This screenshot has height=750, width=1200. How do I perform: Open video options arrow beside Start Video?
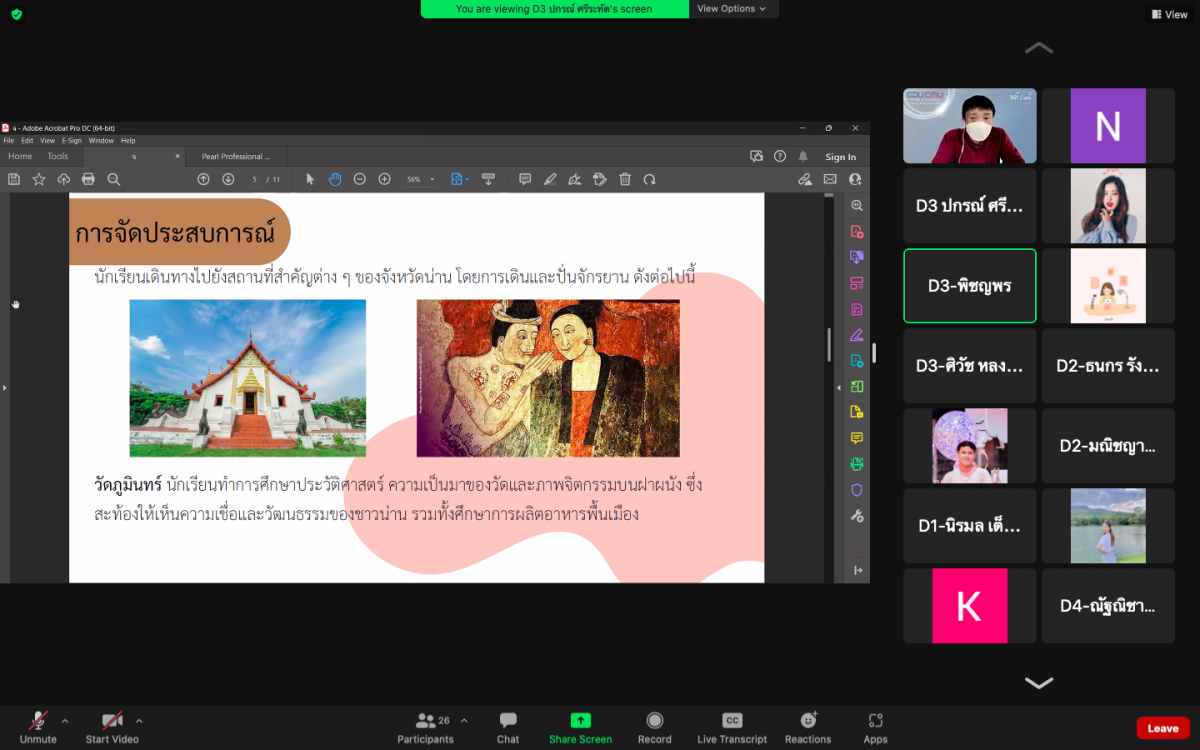(139, 720)
